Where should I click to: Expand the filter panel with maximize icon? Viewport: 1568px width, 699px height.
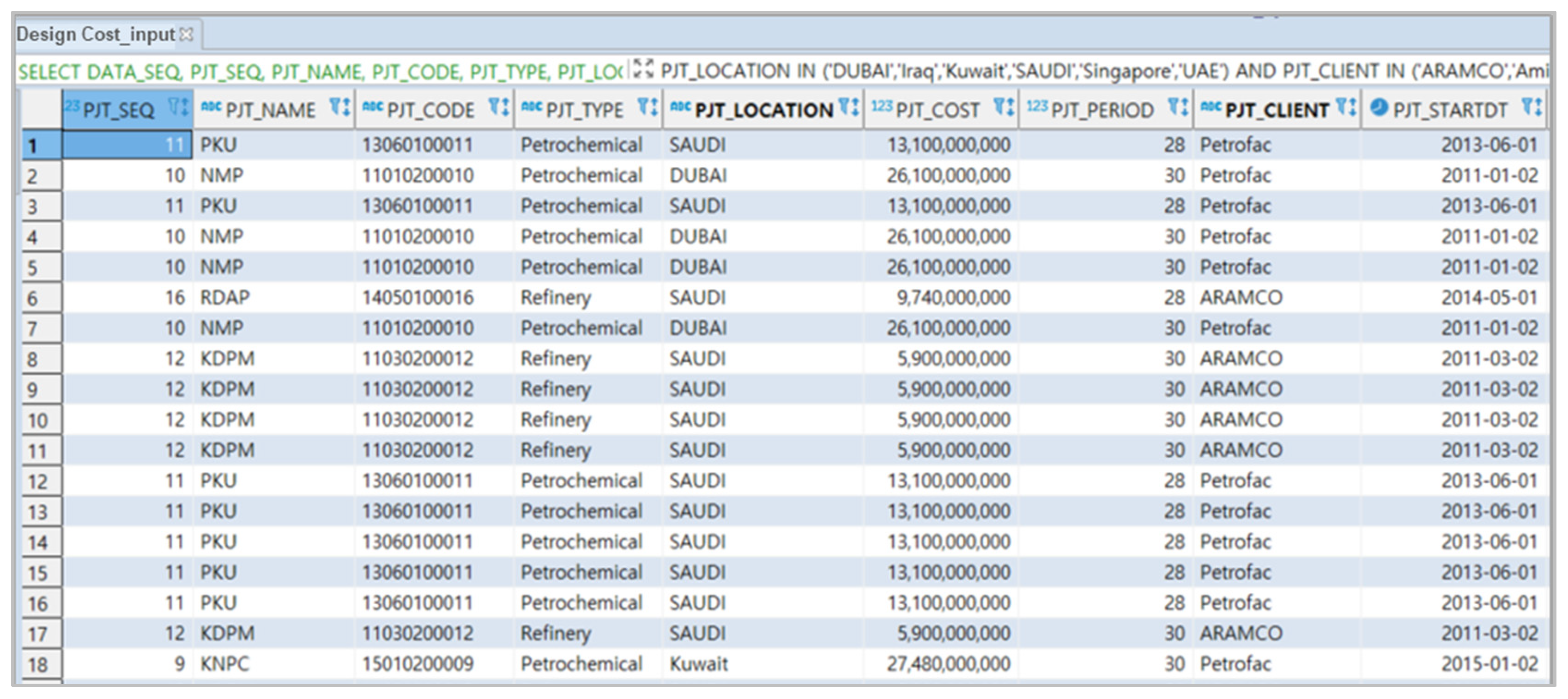643,69
